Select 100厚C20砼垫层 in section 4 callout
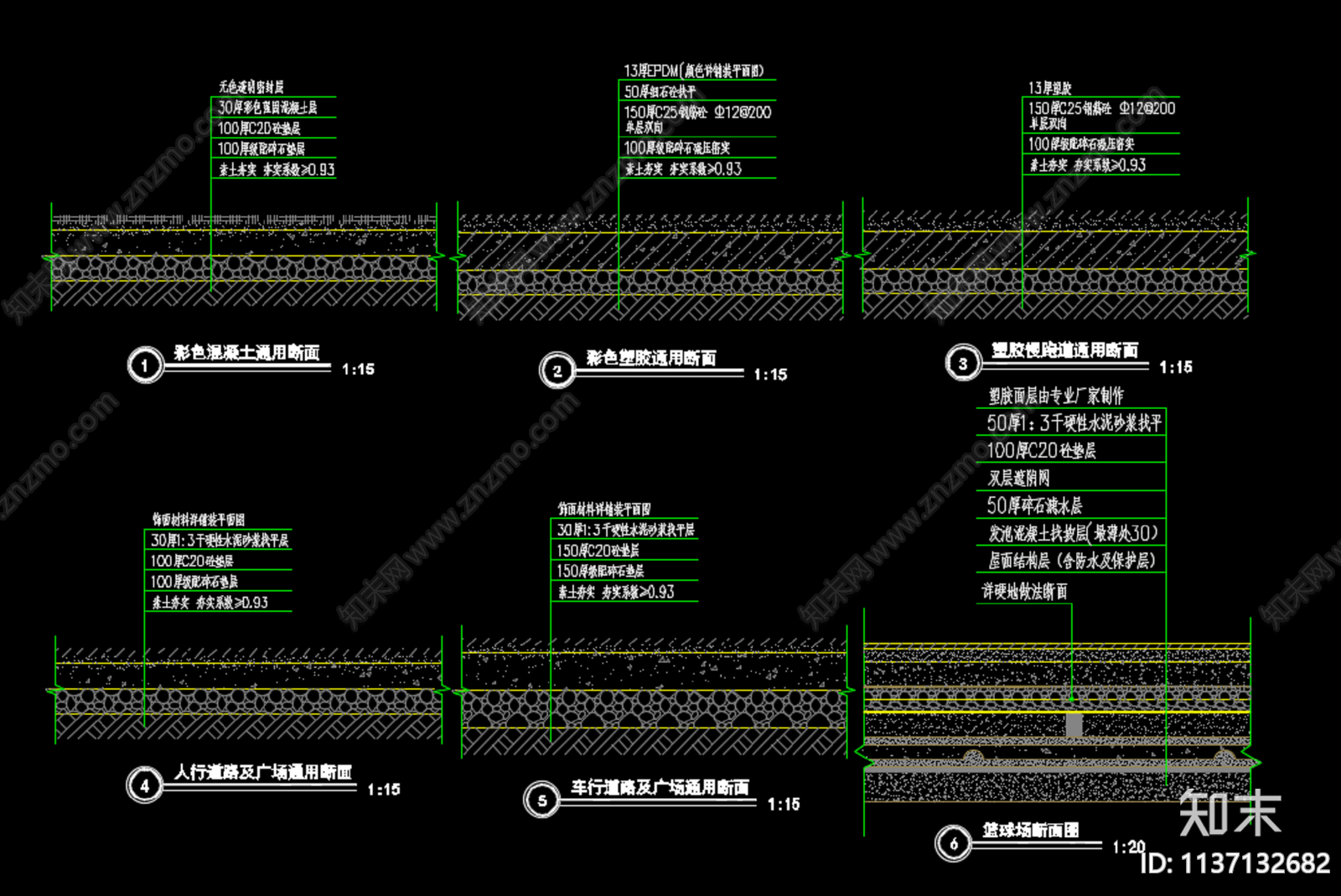The image size is (1341, 896). pyautogui.click(x=192, y=562)
